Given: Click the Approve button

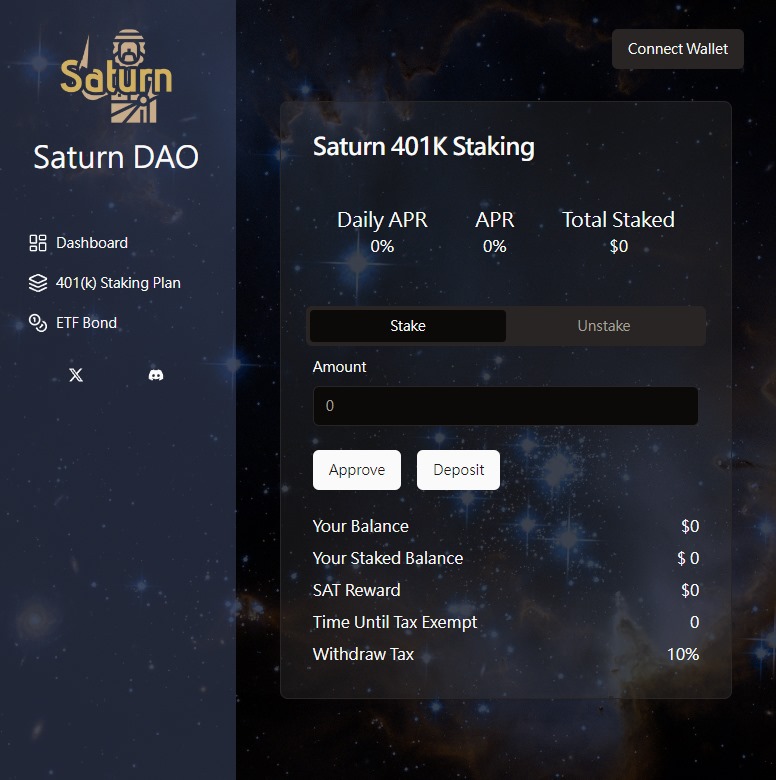Looking at the screenshot, I should click(x=357, y=470).
